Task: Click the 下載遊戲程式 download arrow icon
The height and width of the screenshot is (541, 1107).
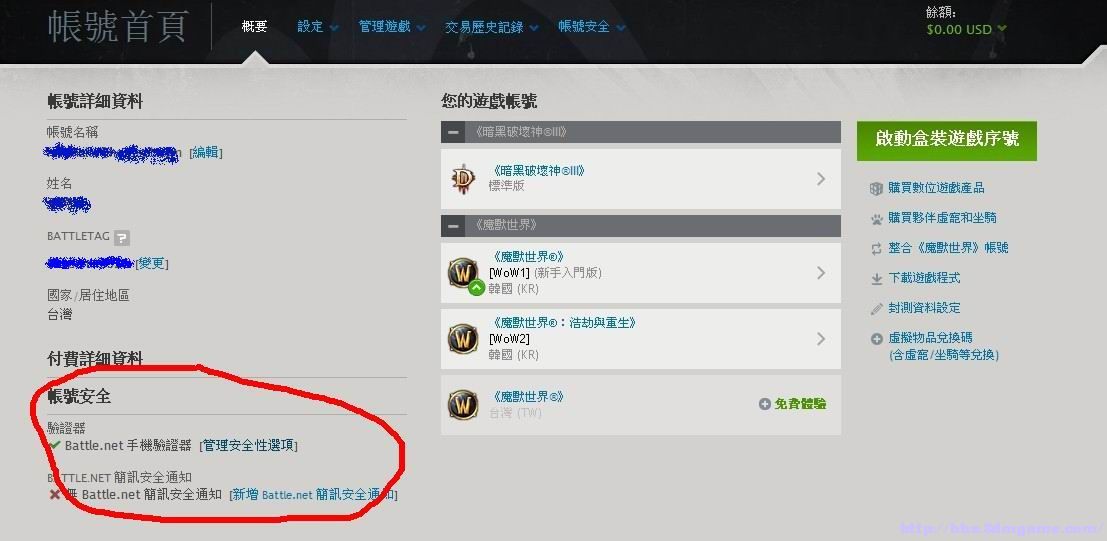Action: (877, 278)
